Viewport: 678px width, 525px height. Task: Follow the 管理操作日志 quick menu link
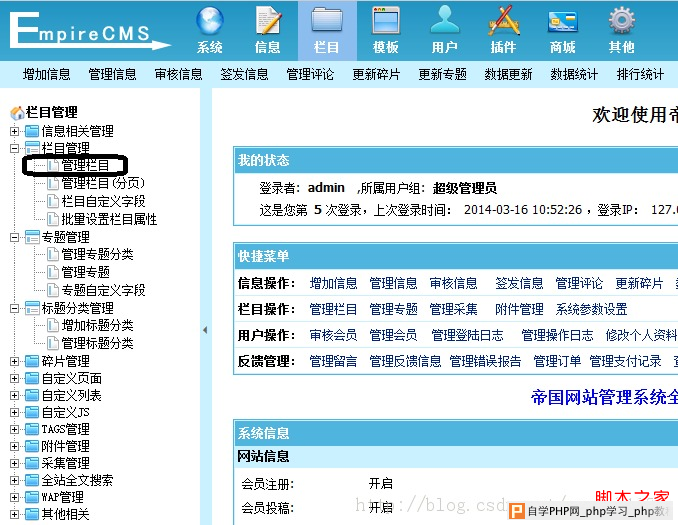tap(557, 335)
